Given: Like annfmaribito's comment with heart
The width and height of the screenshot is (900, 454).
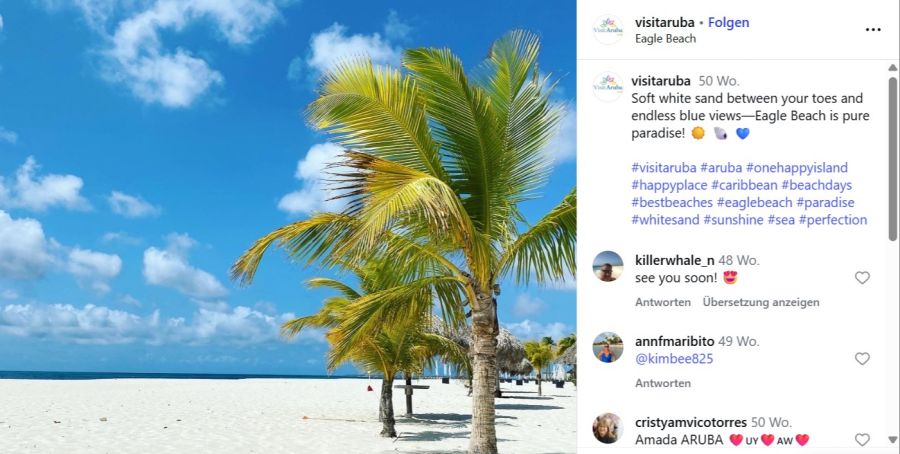Looking at the screenshot, I should tap(862, 359).
